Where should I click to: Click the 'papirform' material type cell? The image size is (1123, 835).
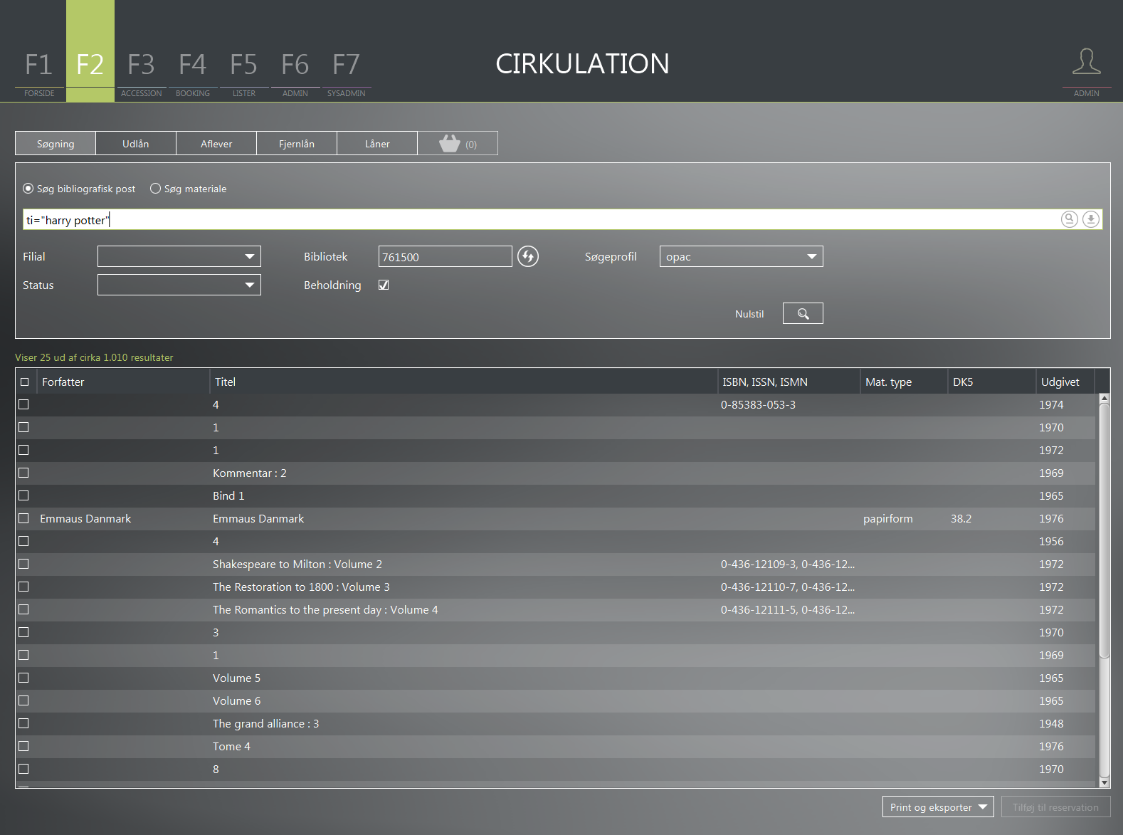click(888, 518)
